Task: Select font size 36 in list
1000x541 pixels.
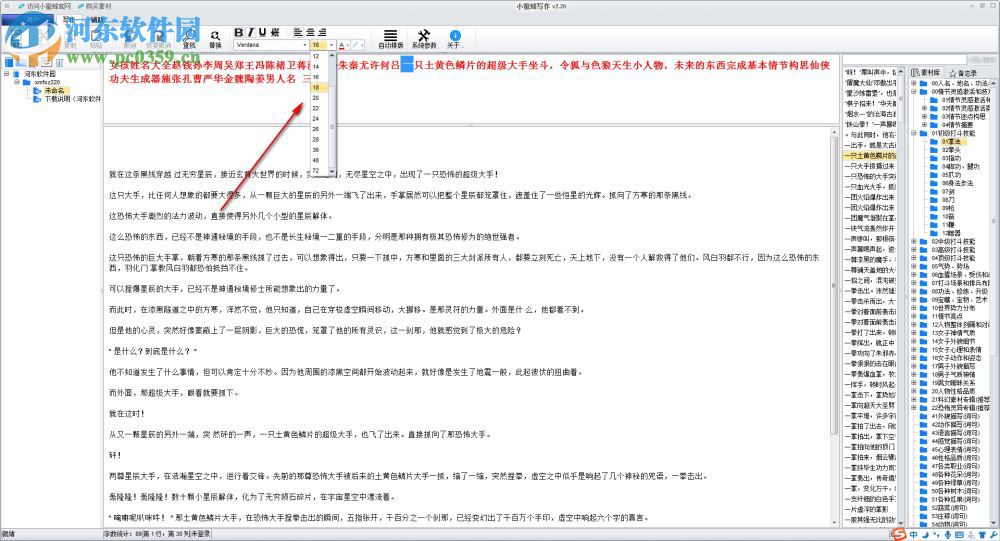Action: click(319, 150)
